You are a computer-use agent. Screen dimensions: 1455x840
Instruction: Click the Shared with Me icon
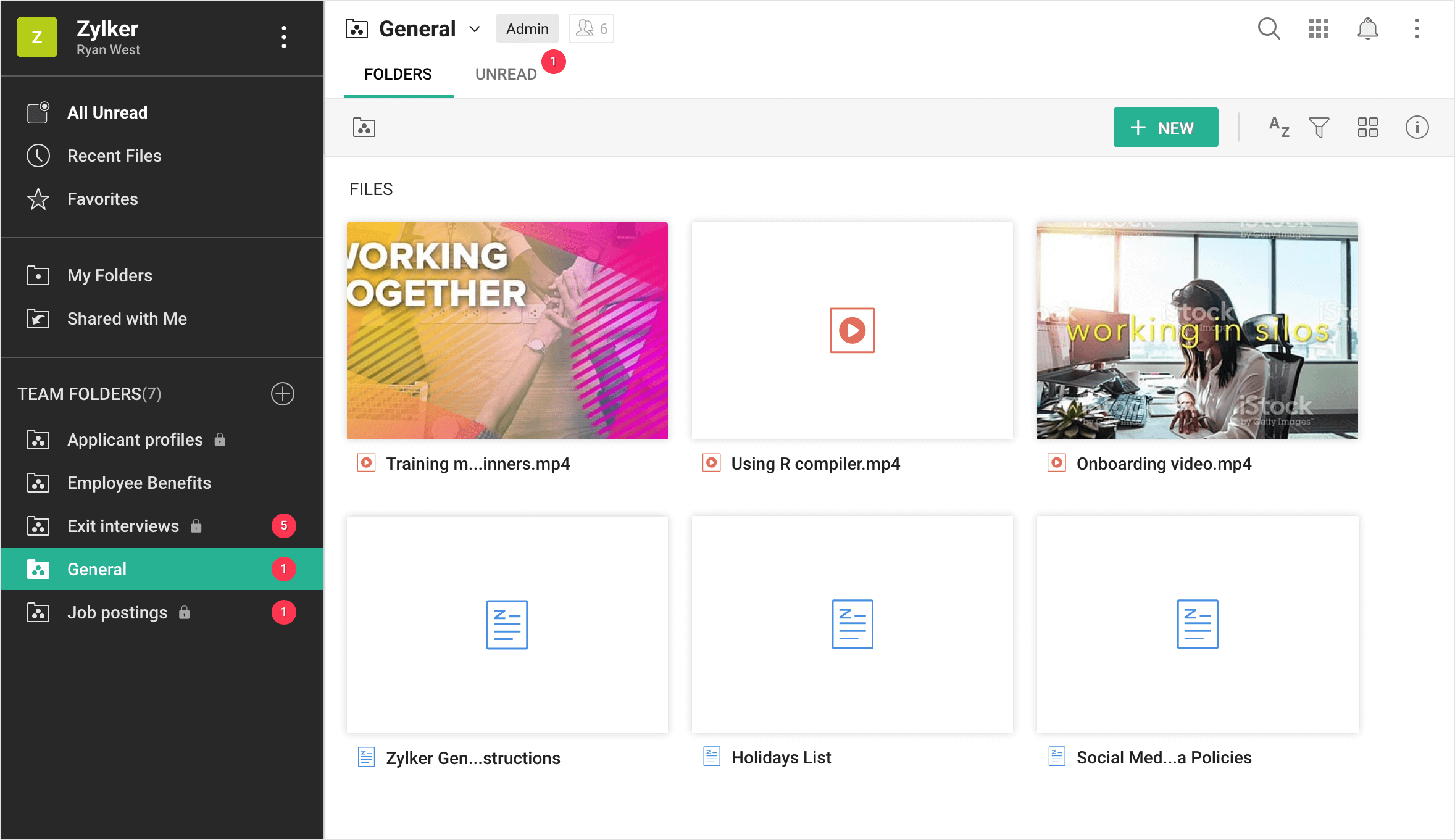(x=38, y=318)
